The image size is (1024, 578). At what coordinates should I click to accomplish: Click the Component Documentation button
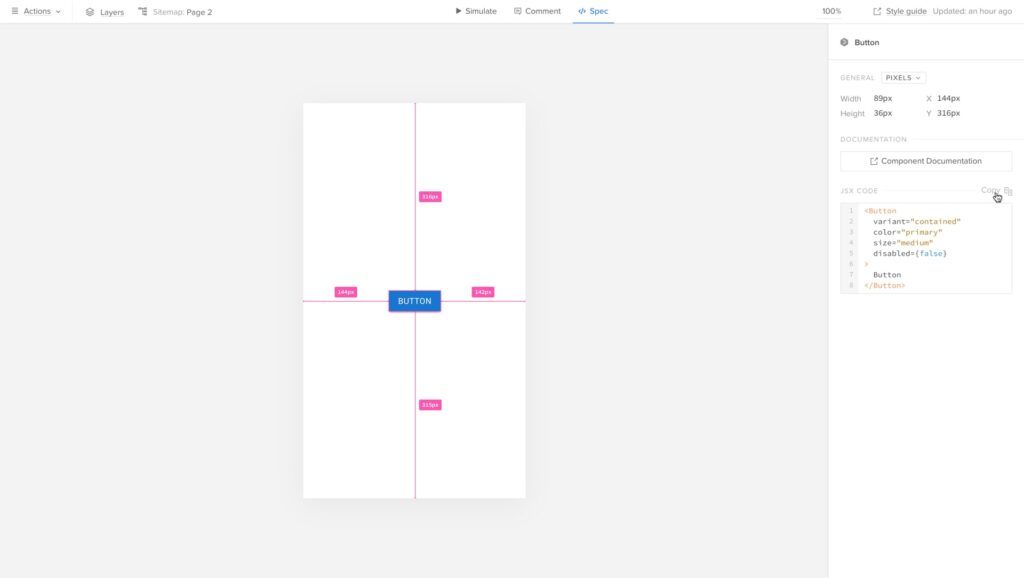(926, 160)
